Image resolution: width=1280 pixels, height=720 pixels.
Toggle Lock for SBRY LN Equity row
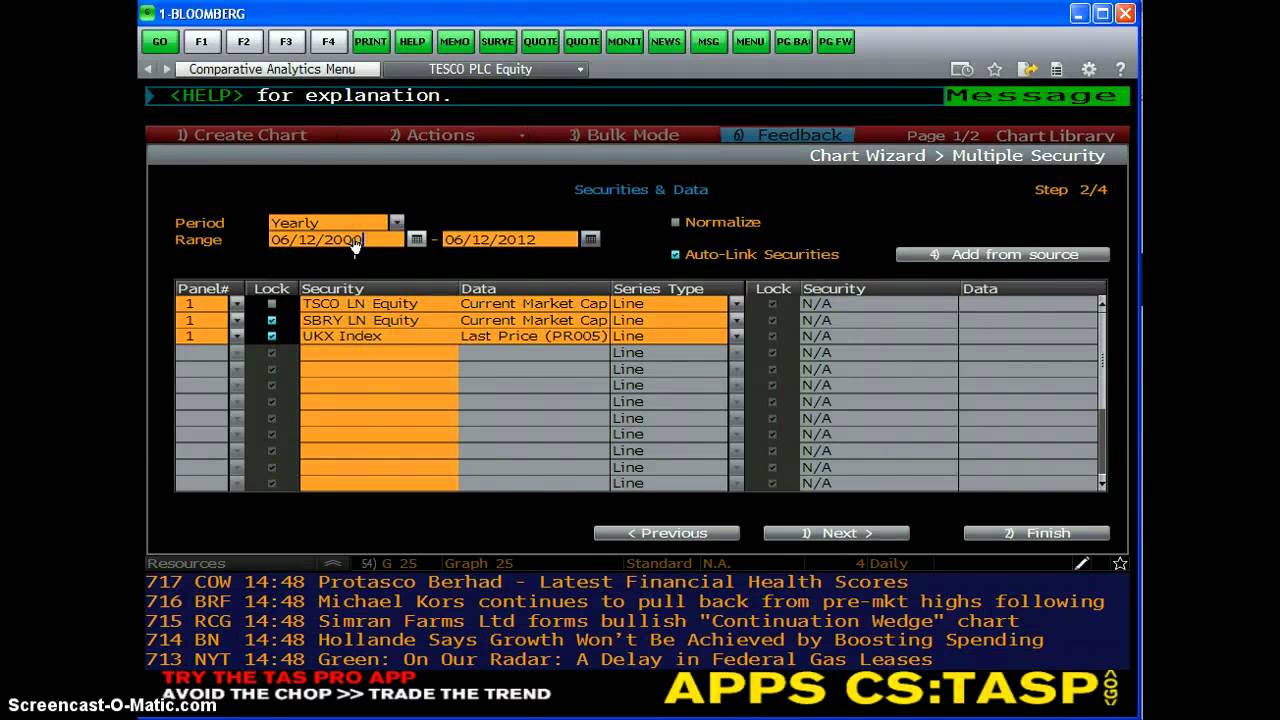[x=272, y=320]
